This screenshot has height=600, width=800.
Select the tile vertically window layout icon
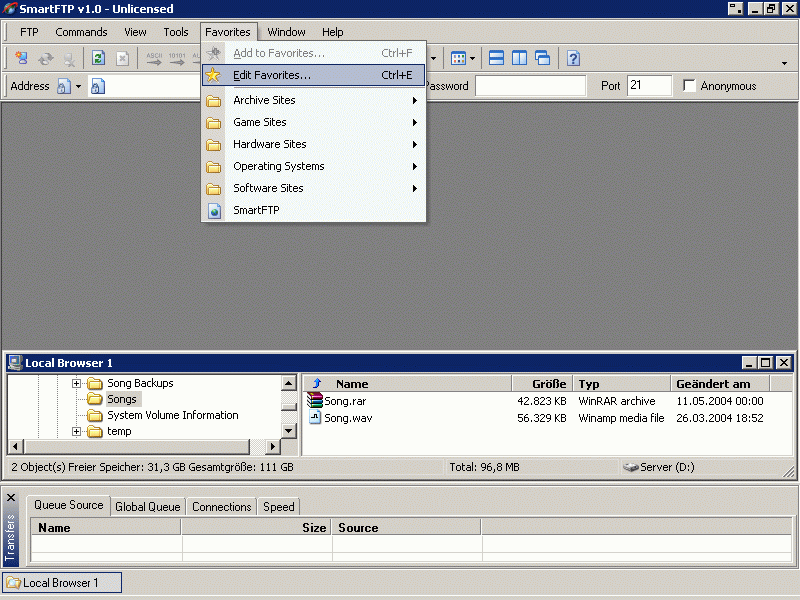(519, 59)
